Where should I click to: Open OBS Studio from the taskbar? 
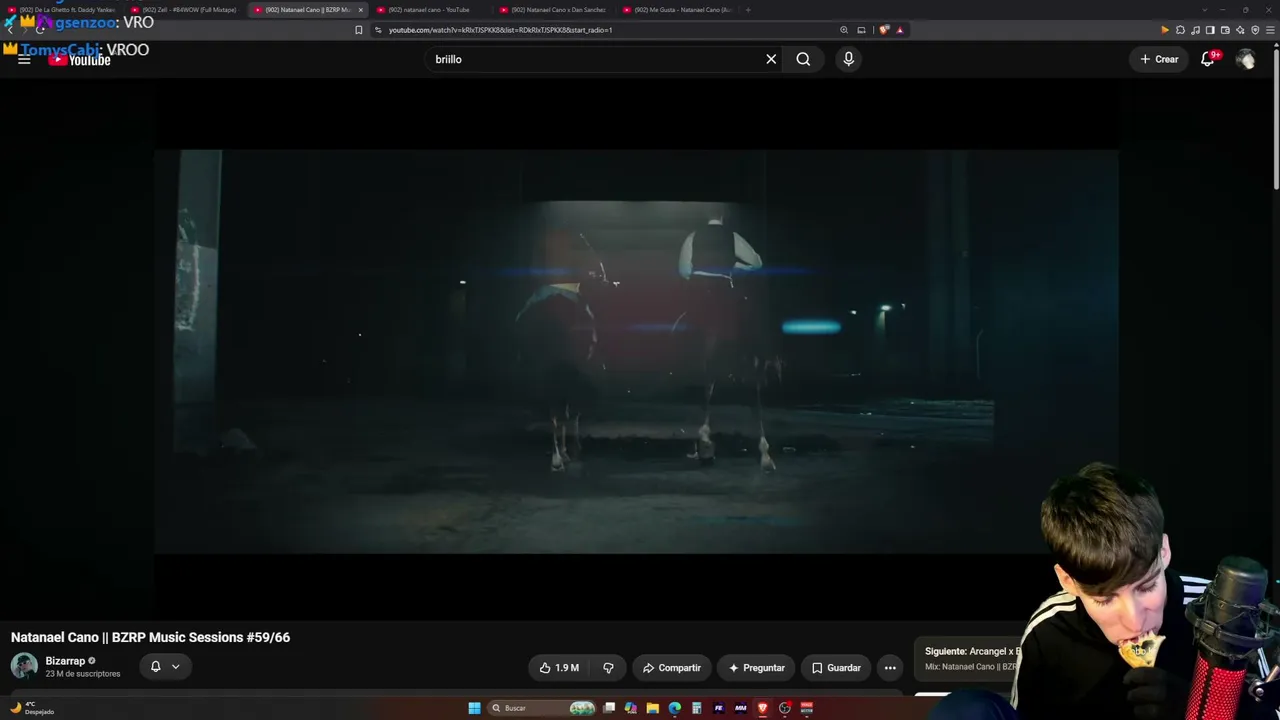click(x=785, y=708)
